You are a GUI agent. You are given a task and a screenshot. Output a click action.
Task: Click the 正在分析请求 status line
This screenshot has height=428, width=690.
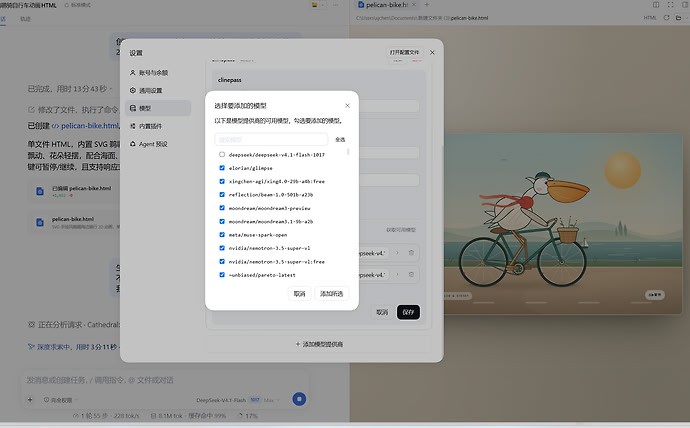click(x=74, y=325)
